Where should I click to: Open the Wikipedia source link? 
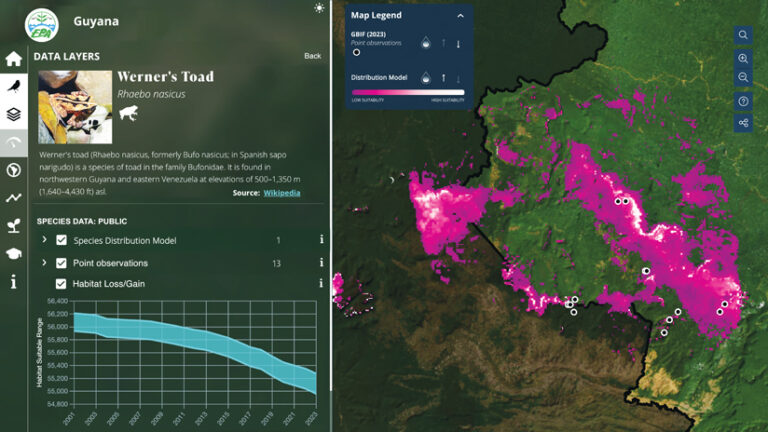[282, 193]
